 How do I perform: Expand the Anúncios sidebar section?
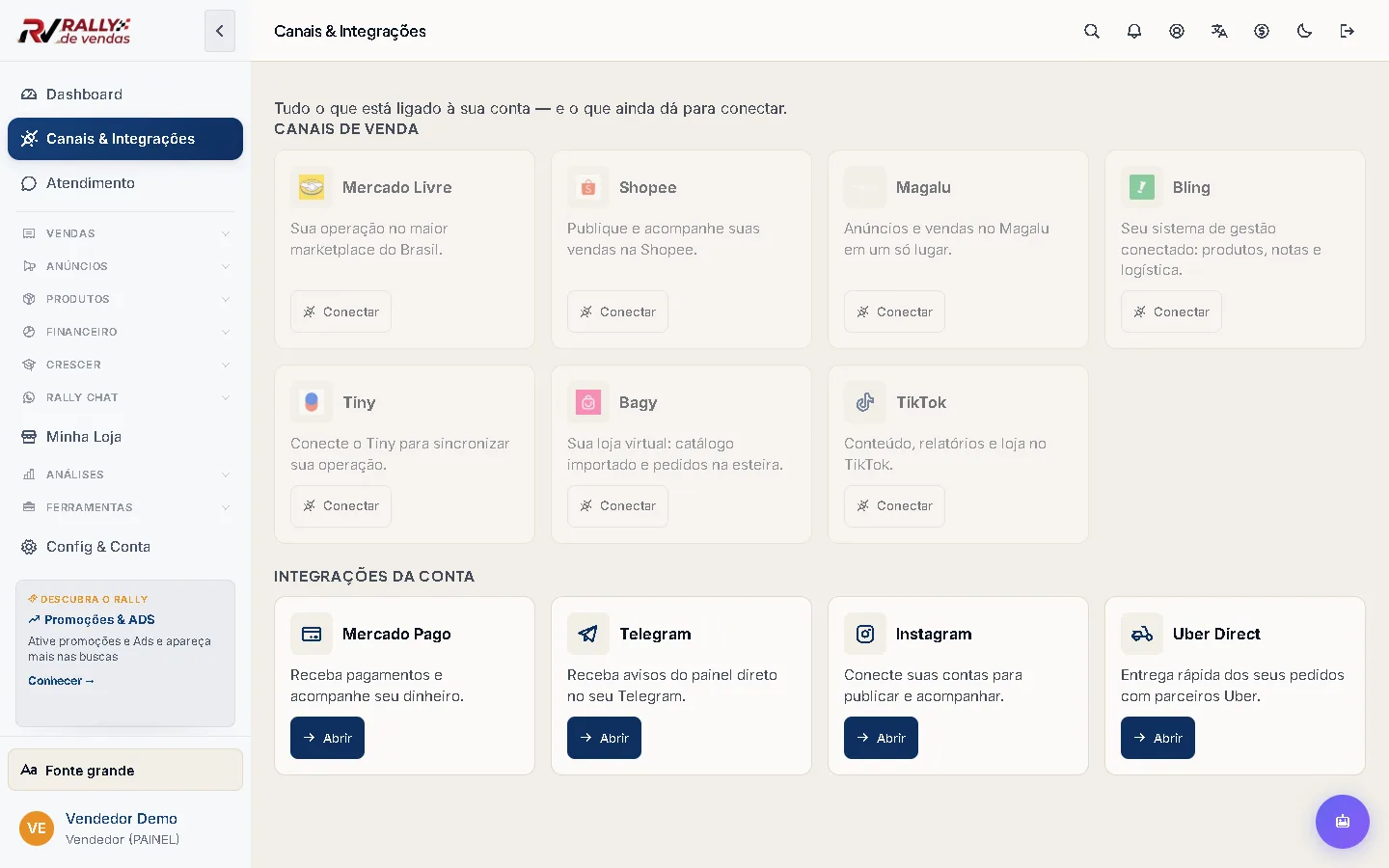pos(125,266)
